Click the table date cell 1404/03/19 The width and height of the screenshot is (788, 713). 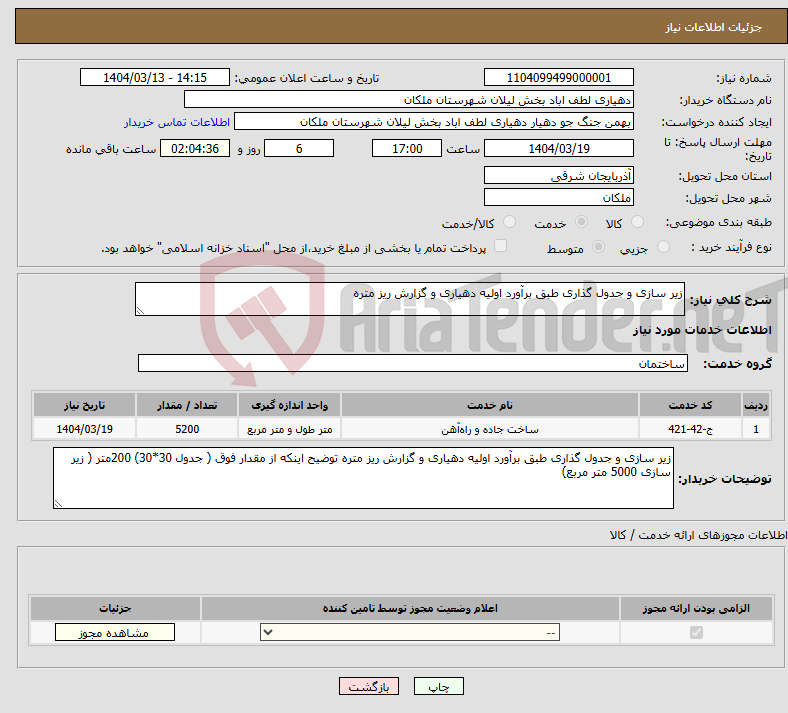(84, 429)
